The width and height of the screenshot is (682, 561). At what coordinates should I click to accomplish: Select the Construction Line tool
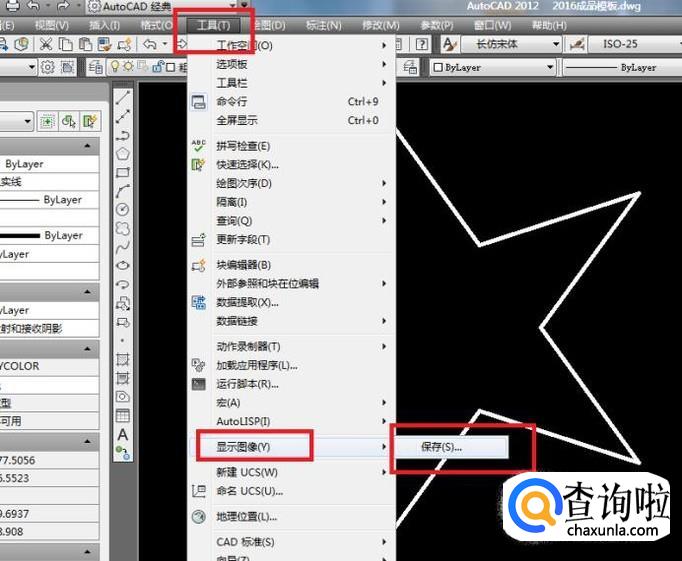[123, 116]
